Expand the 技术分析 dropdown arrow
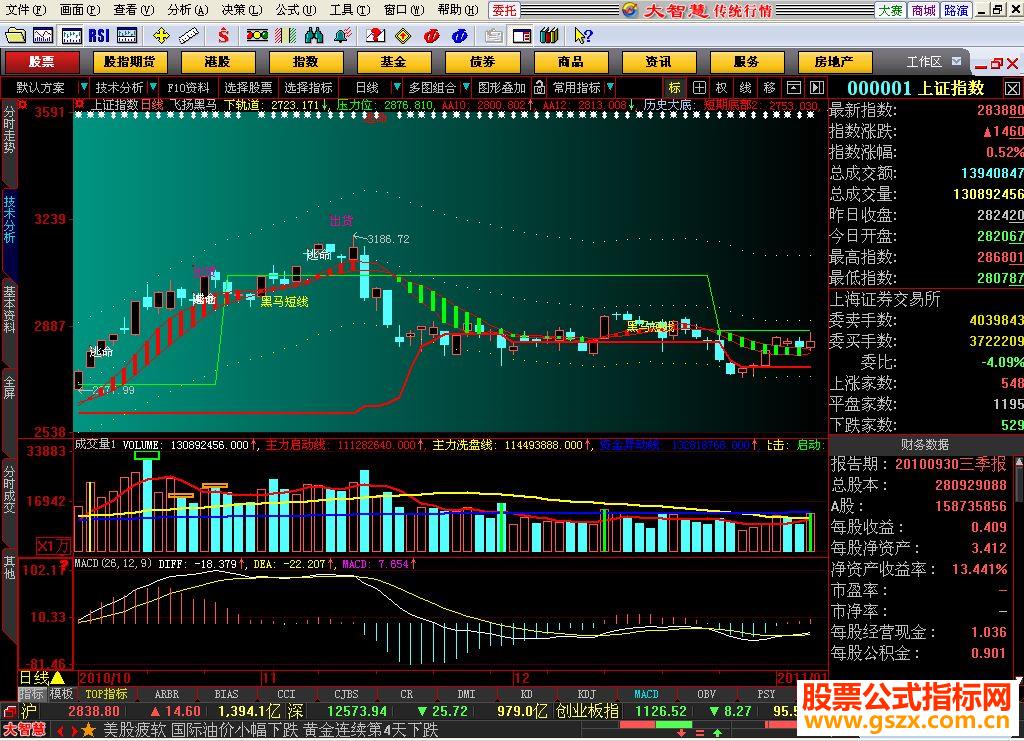The image size is (1024, 741). point(153,87)
